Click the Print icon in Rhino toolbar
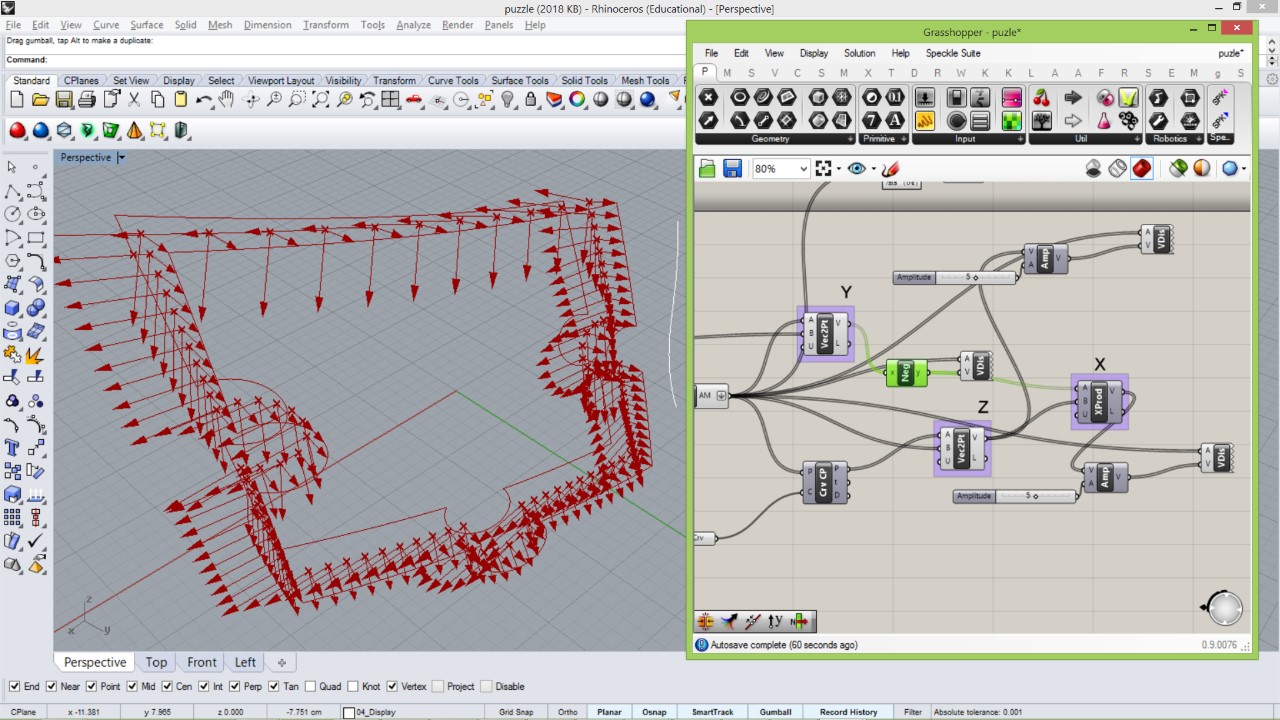The width and height of the screenshot is (1280, 720). point(87,99)
